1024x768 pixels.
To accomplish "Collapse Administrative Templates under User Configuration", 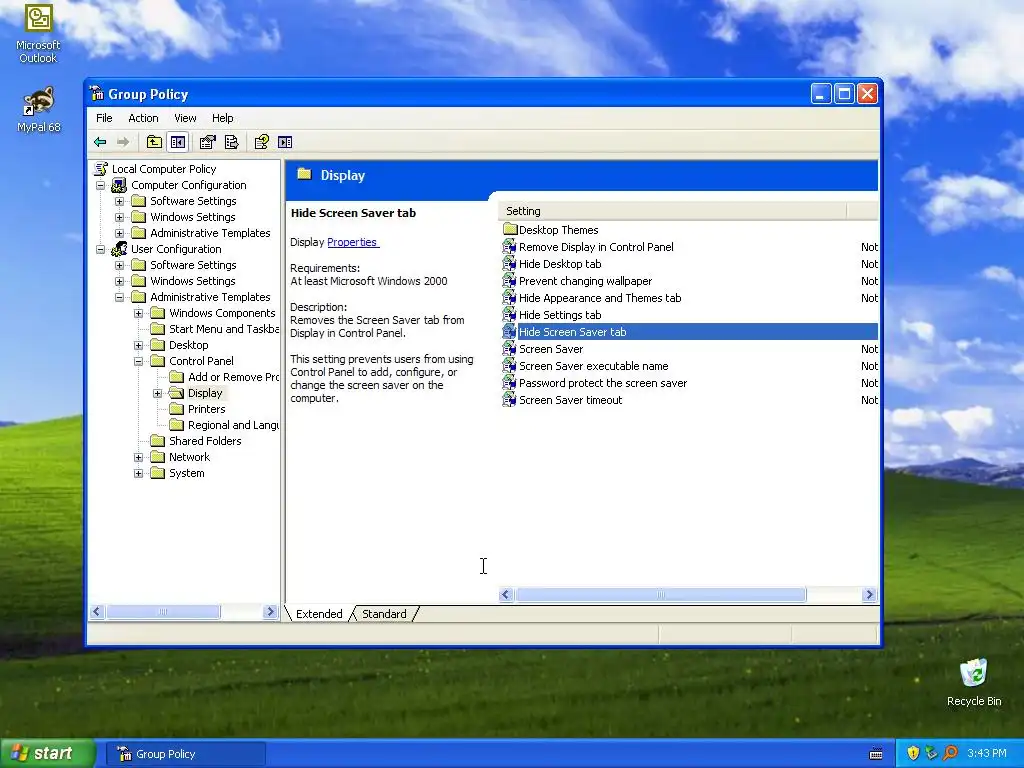I will pos(120,297).
